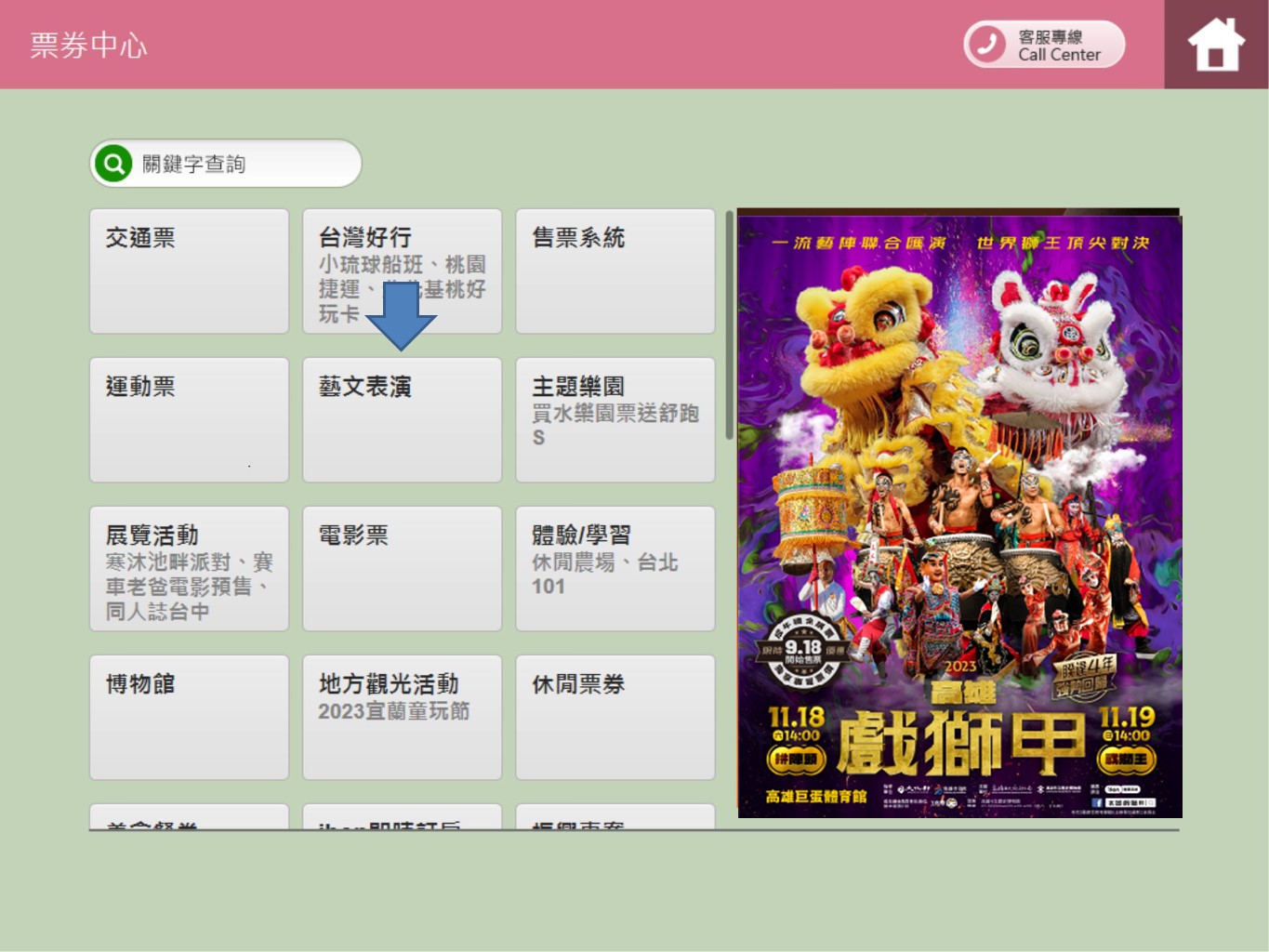
Task: Choose the 電影票 tile
Action: tap(402, 569)
